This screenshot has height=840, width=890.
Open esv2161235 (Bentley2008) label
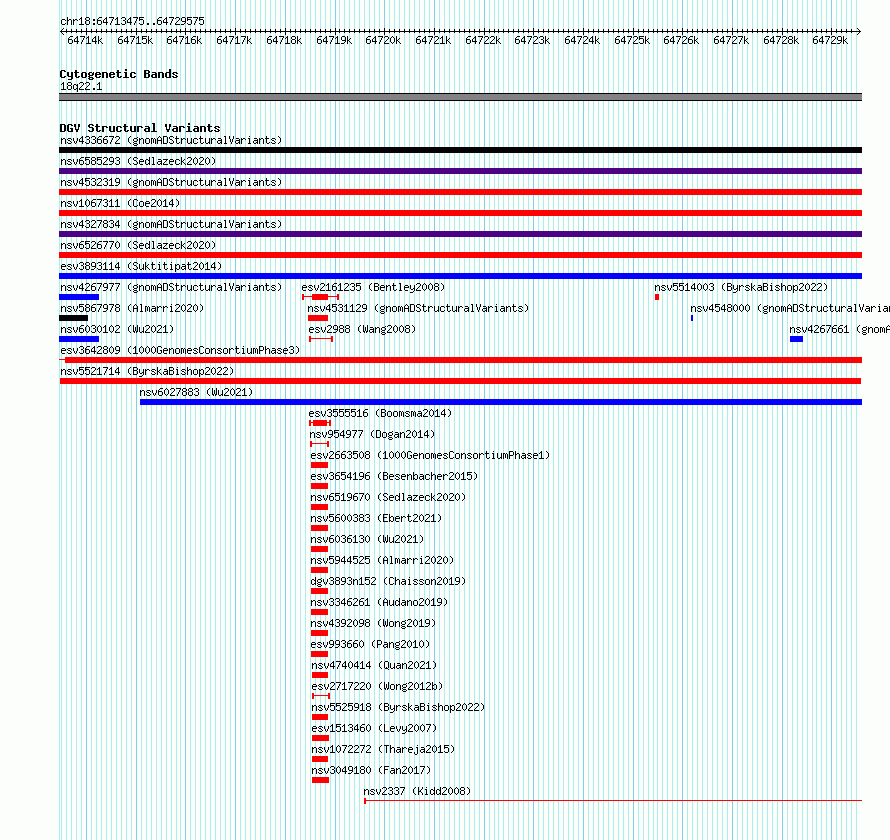pyautogui.click(x=373, y=287)
